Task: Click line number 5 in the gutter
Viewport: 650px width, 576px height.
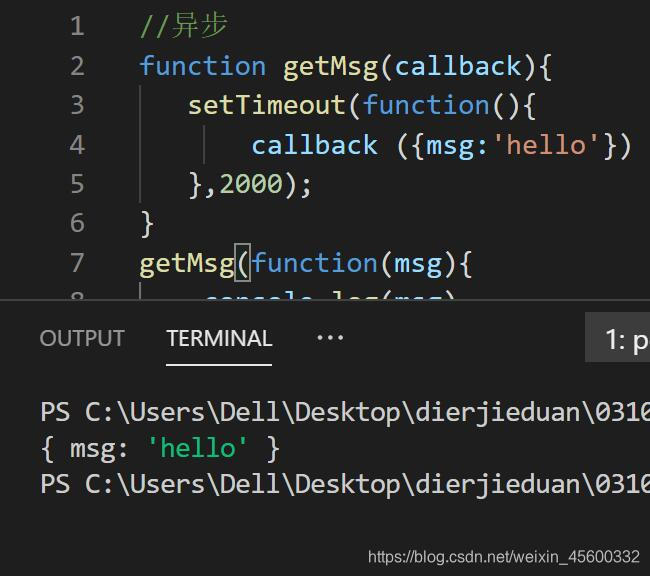Action: pyautogui.click(x=77, y=184)
